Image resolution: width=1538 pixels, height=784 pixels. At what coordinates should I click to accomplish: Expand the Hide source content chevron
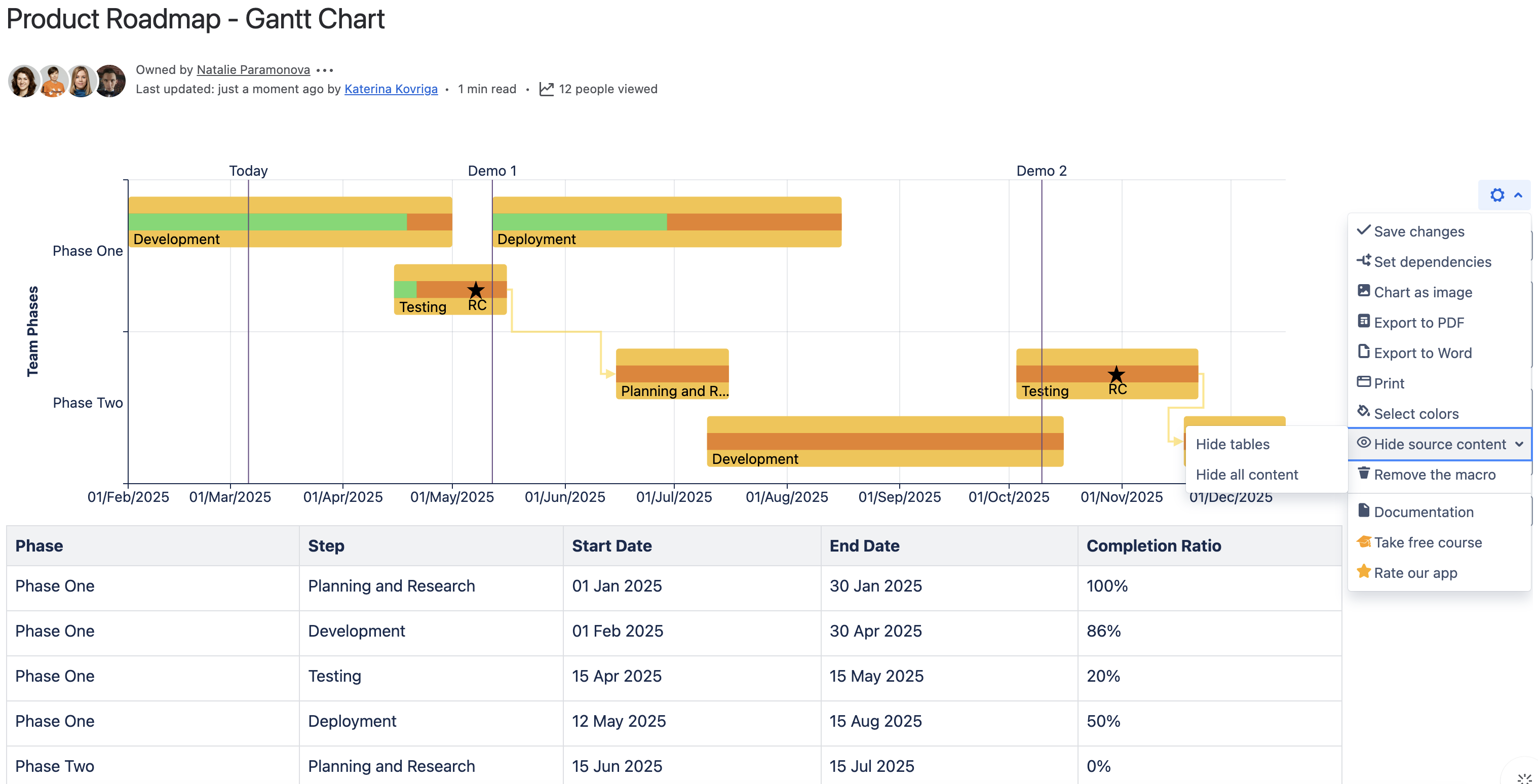point(1519,444)
